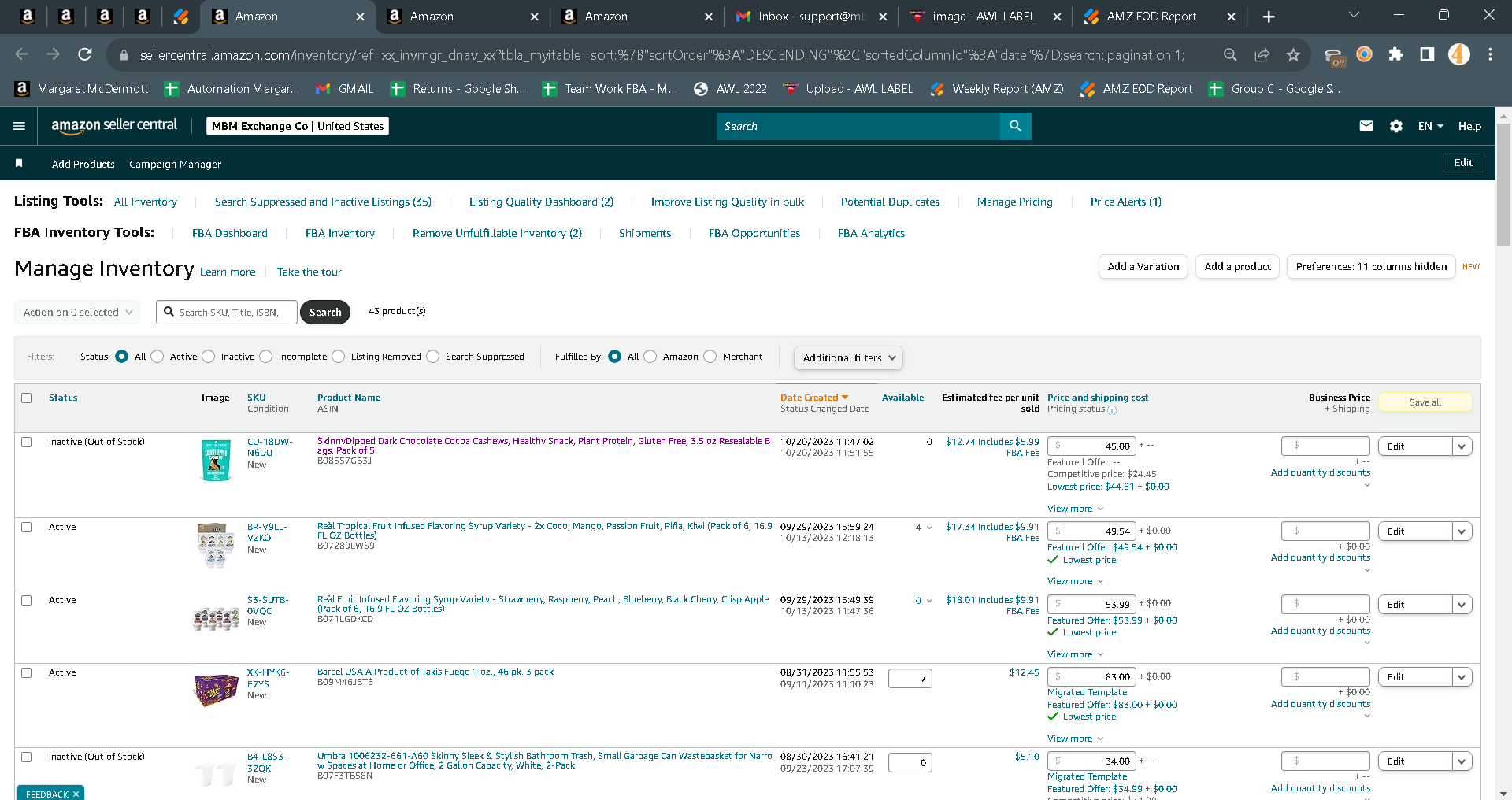The height and width of the screenshot is (800, 1512).
Task: Open the Add Products menu item
Action: (x=83, y=164)
